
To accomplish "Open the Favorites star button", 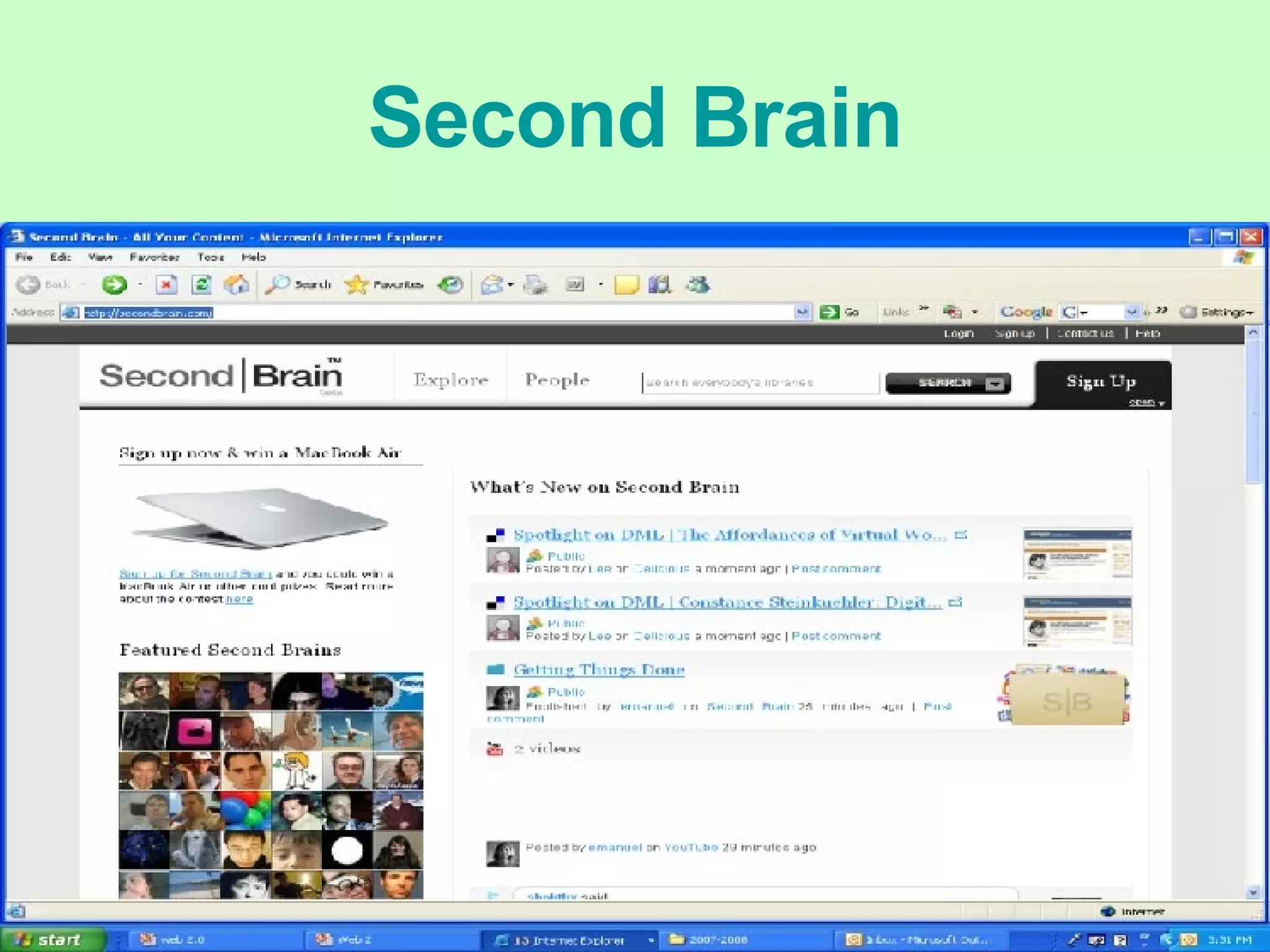I will coord(384,284).
